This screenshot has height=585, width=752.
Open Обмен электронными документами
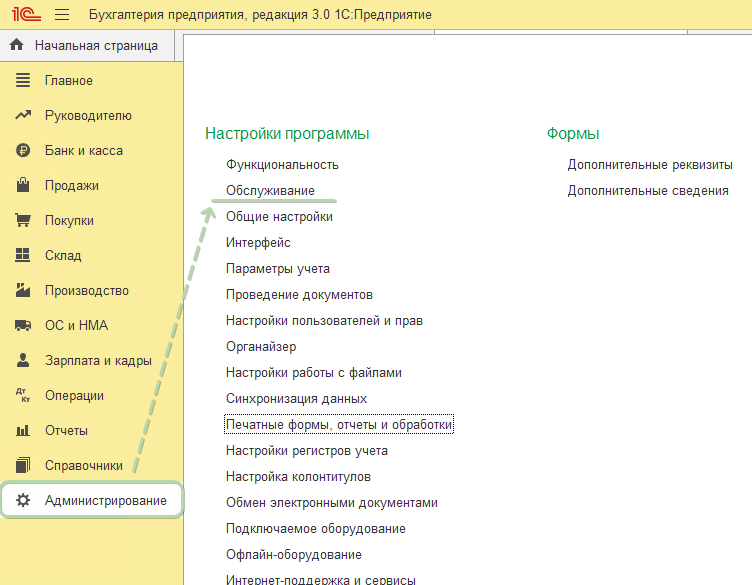(332, 503)
